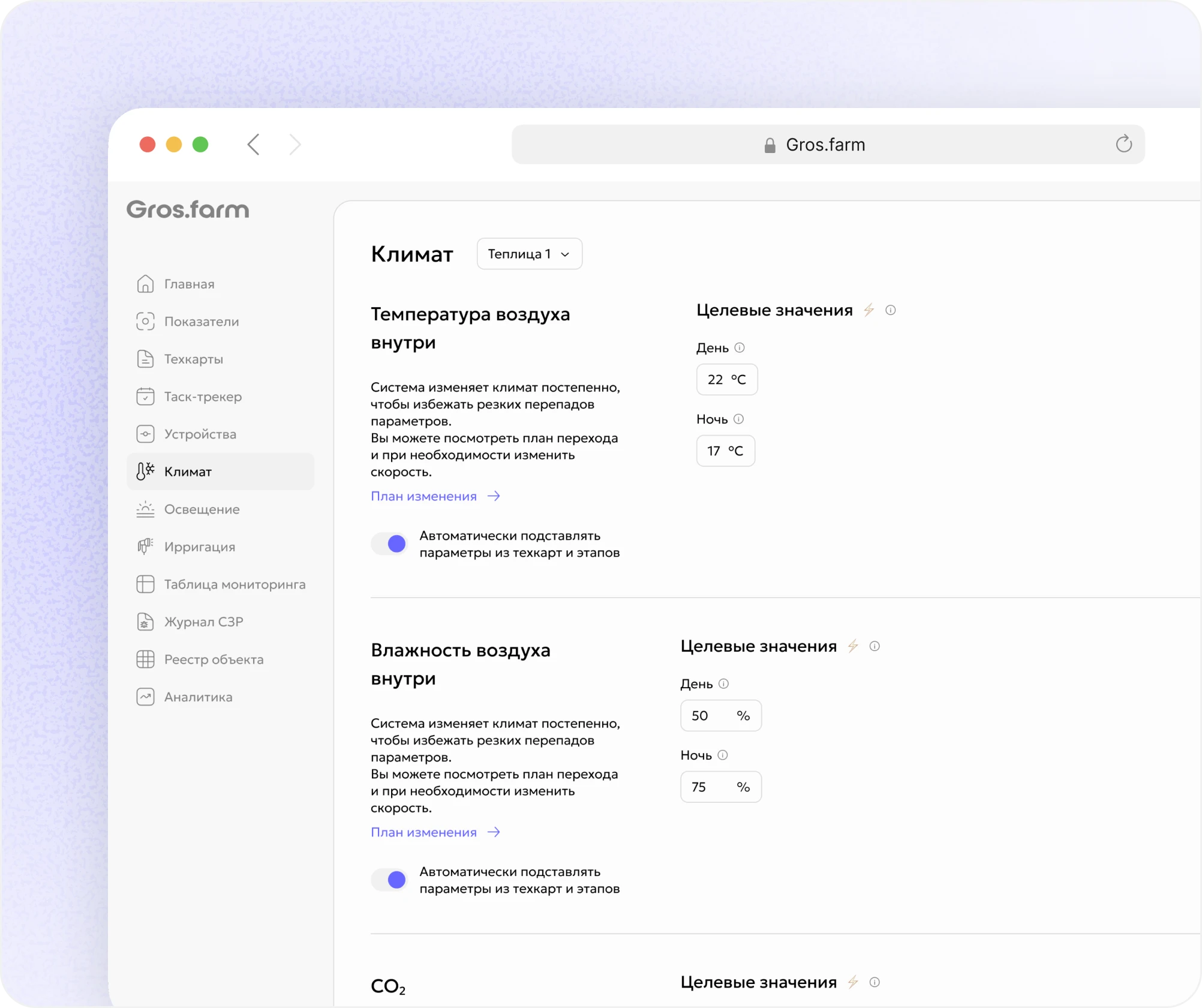The height and width of the screenshot is (1008, 1202).
Task: Open the Теплица 1 greenhouse dropdown
Action: point(529,254)
